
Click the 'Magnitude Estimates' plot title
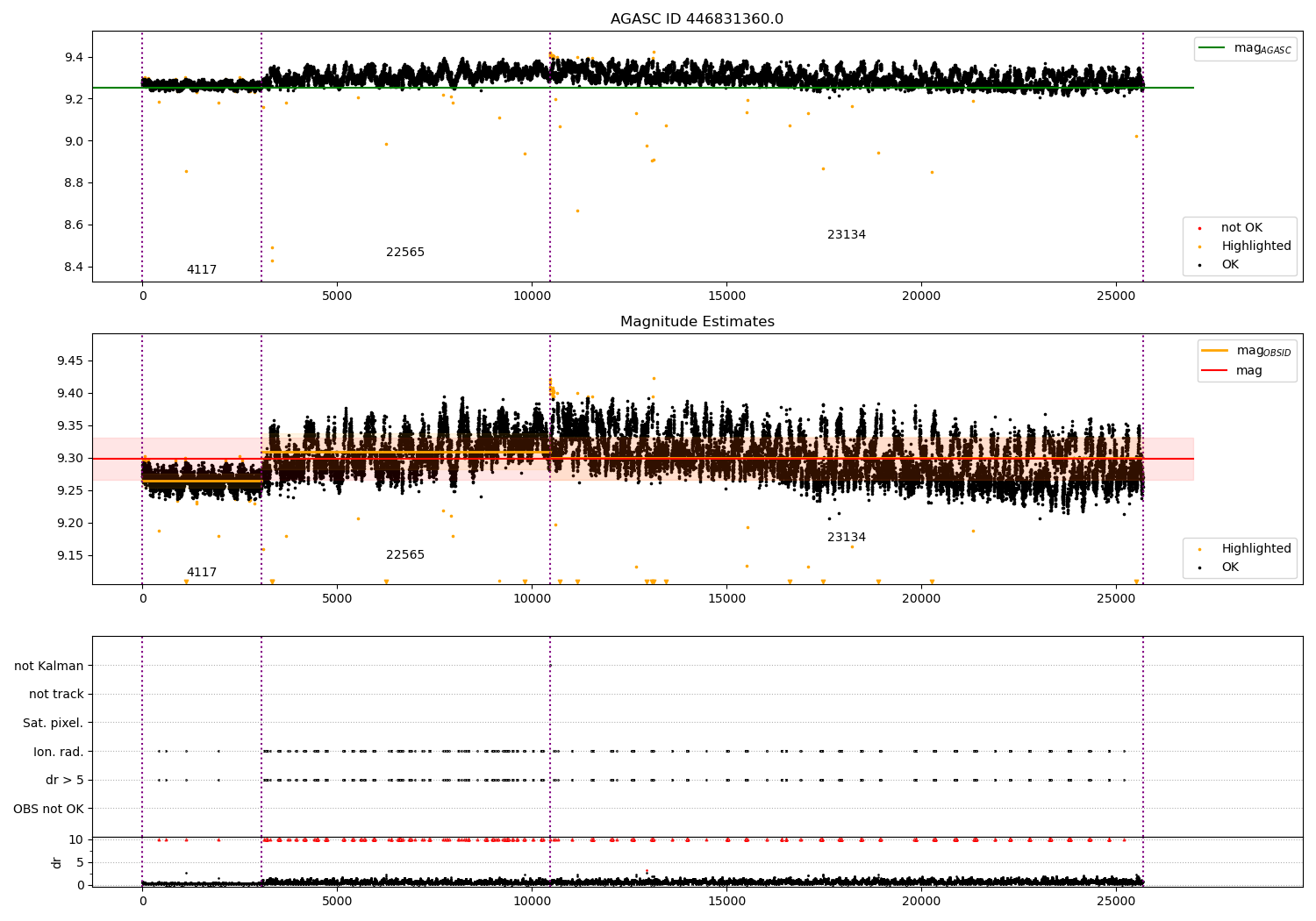click(x=697, y=322)
